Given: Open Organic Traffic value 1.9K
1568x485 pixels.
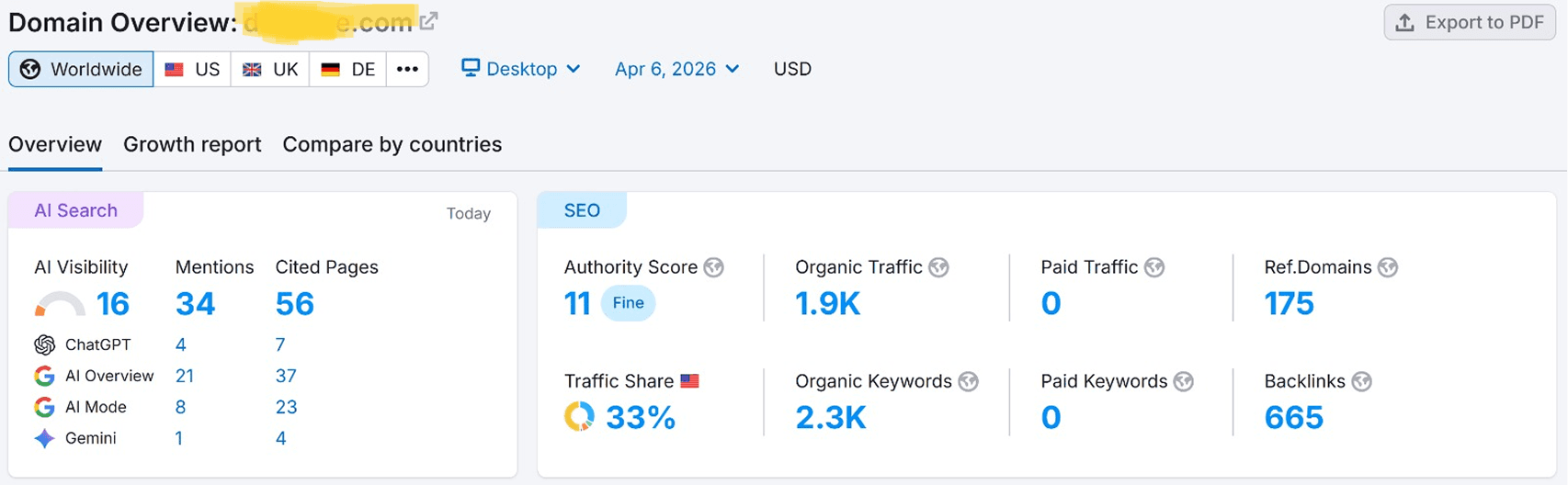Looking at the screenshot, I should click(x=828, y=303).
